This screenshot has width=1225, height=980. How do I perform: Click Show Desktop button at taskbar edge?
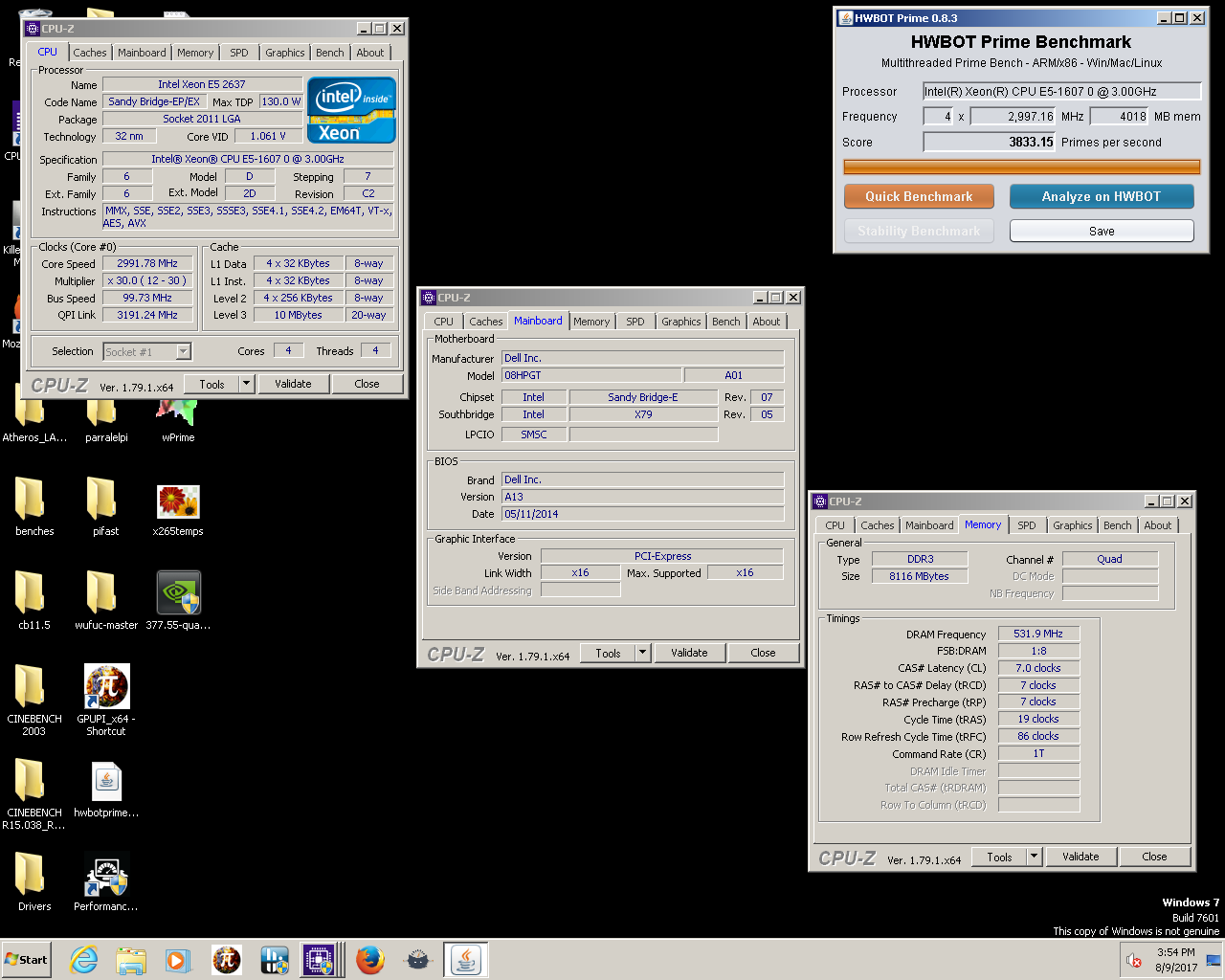[x=1214, y=960]
